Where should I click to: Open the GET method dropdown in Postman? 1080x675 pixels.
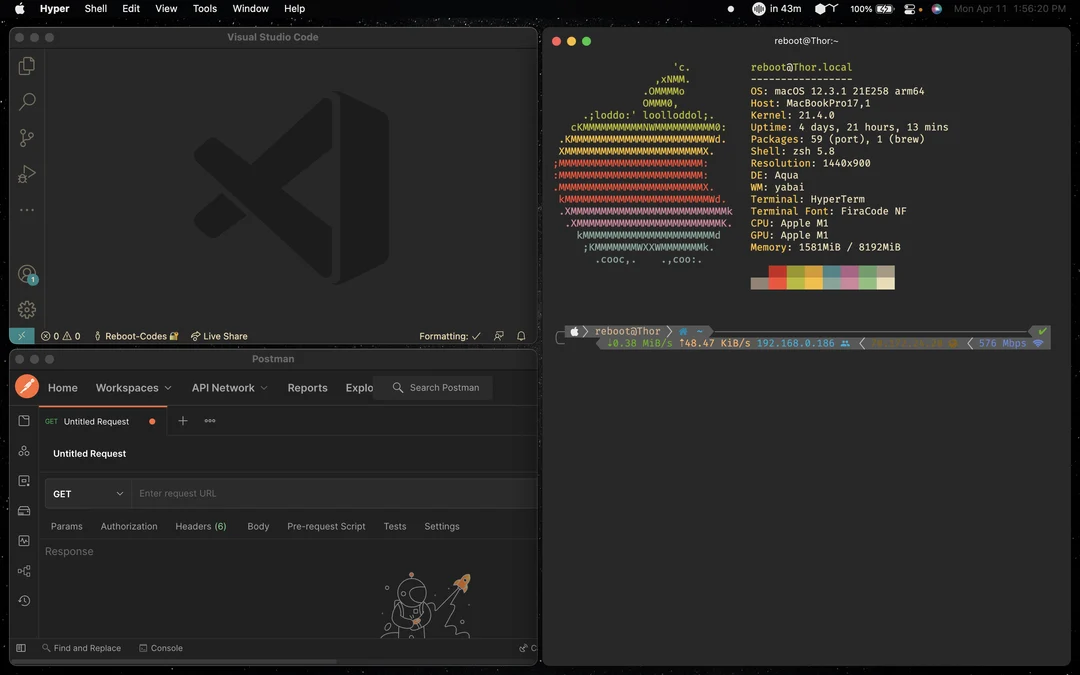pos(87,493)
